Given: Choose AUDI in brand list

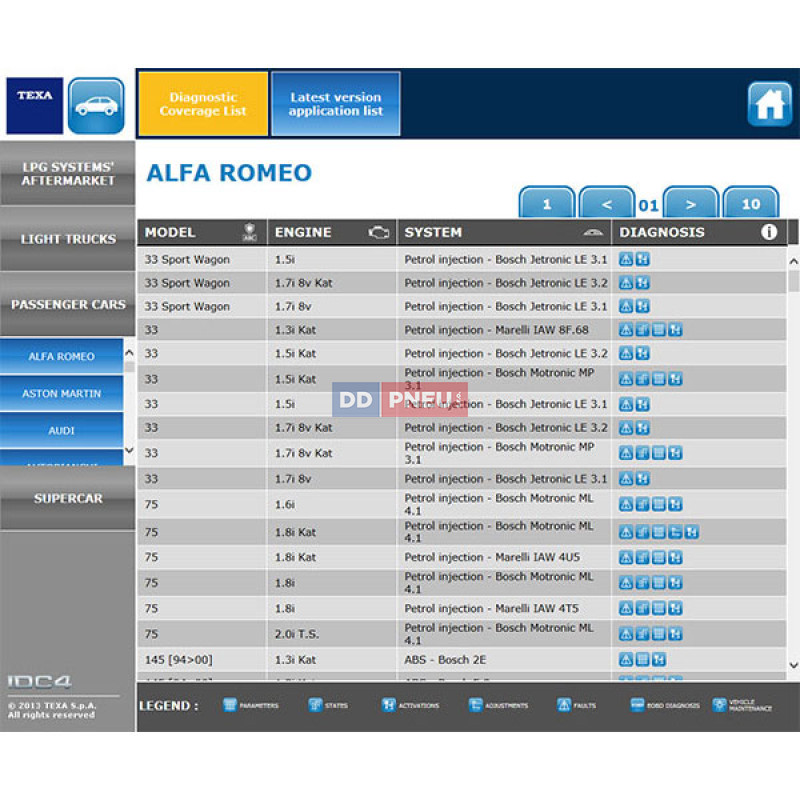Looking at the screenshot, I should 61,430.
